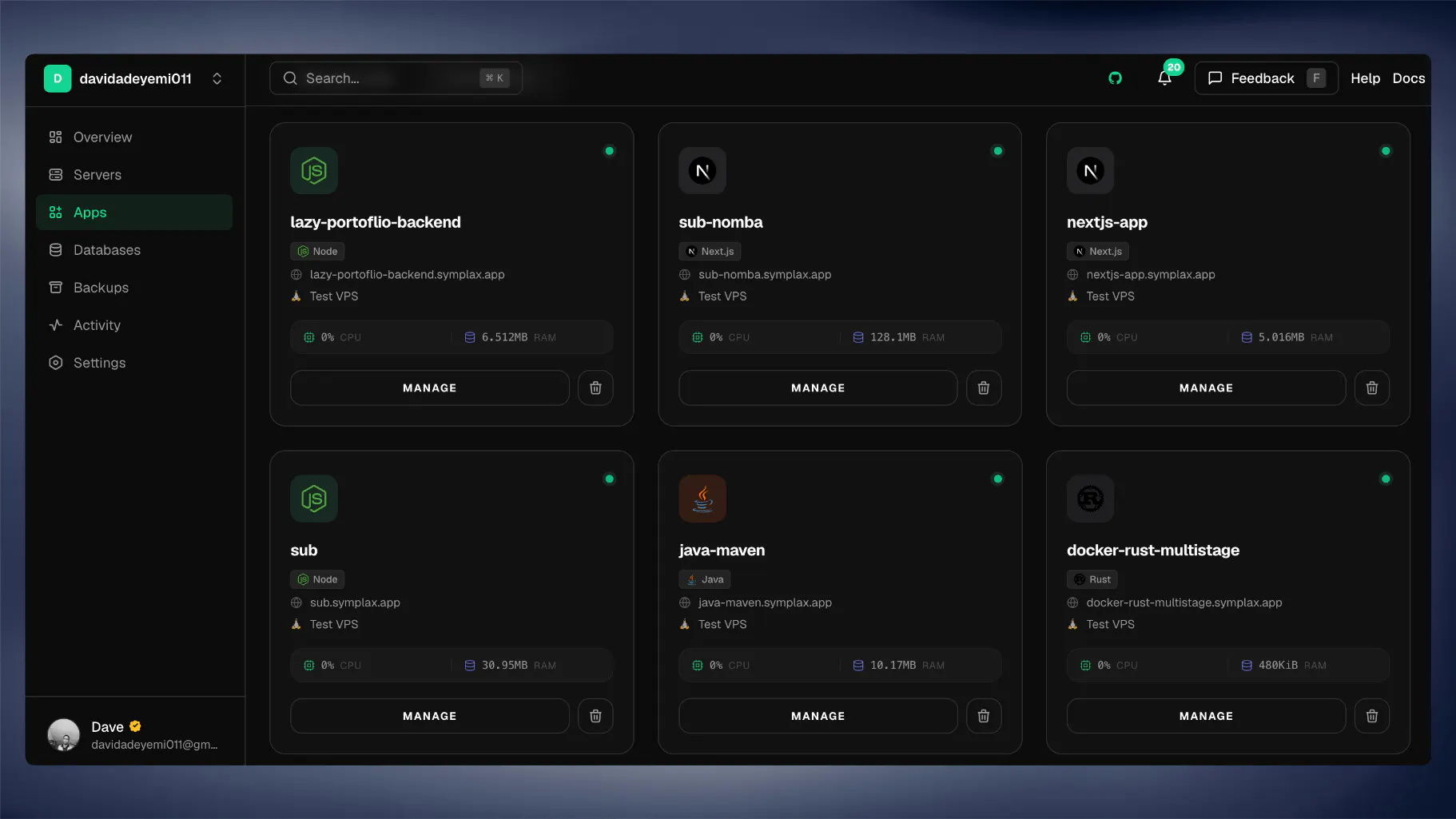The image size is (1456, 819).
Task: Click the Node.js logo of the sub app
Action: (314, 499)
